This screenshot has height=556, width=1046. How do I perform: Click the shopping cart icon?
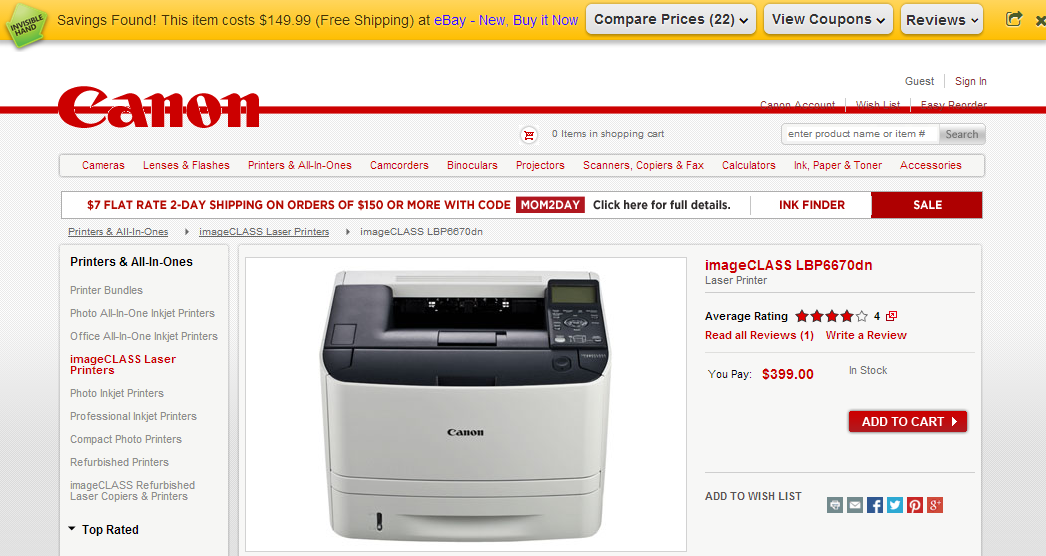coord(529,135)
